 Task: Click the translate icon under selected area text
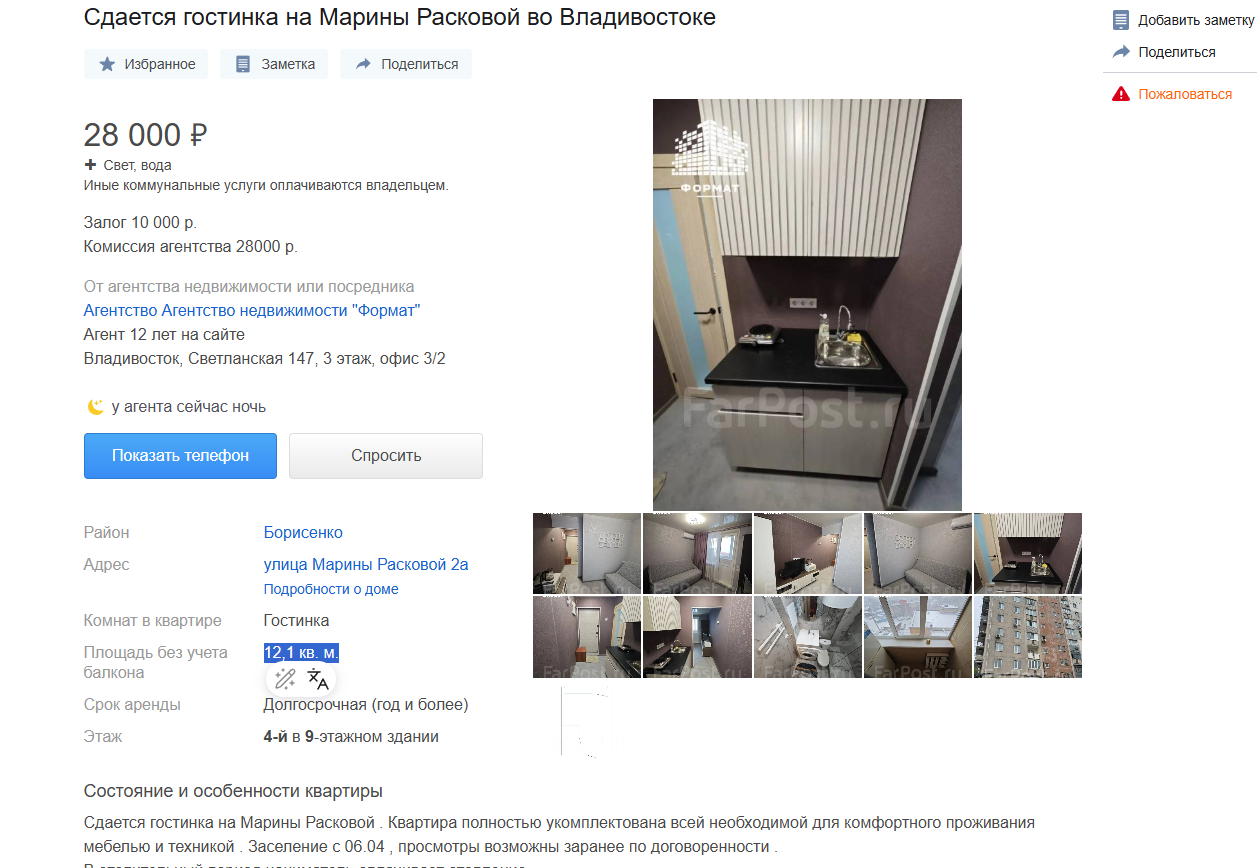coord(318,680)
